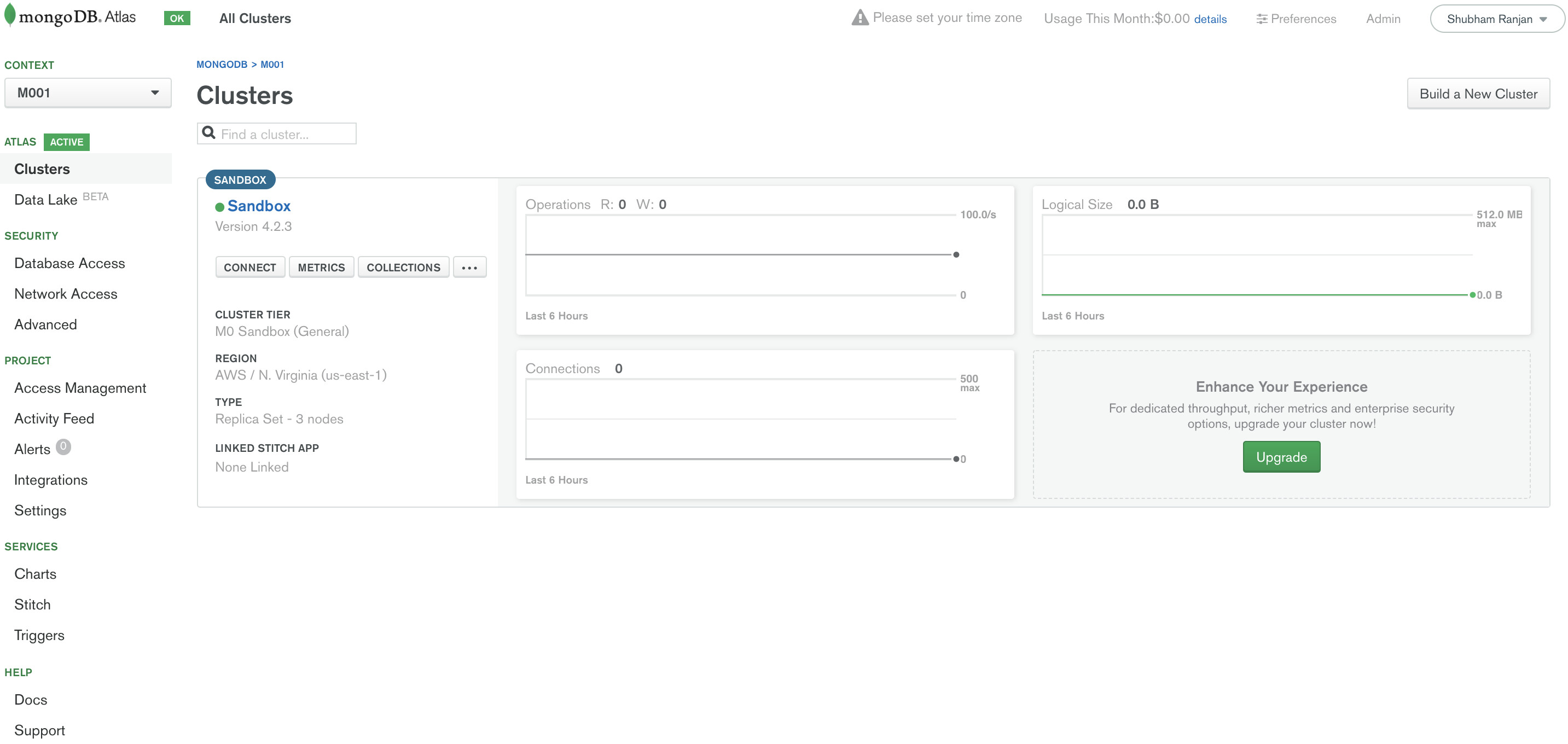The height and width of the screenshot is (744, 1568).
Task: Open All Clusters in top navigation
Action: [x=255, y=18]
